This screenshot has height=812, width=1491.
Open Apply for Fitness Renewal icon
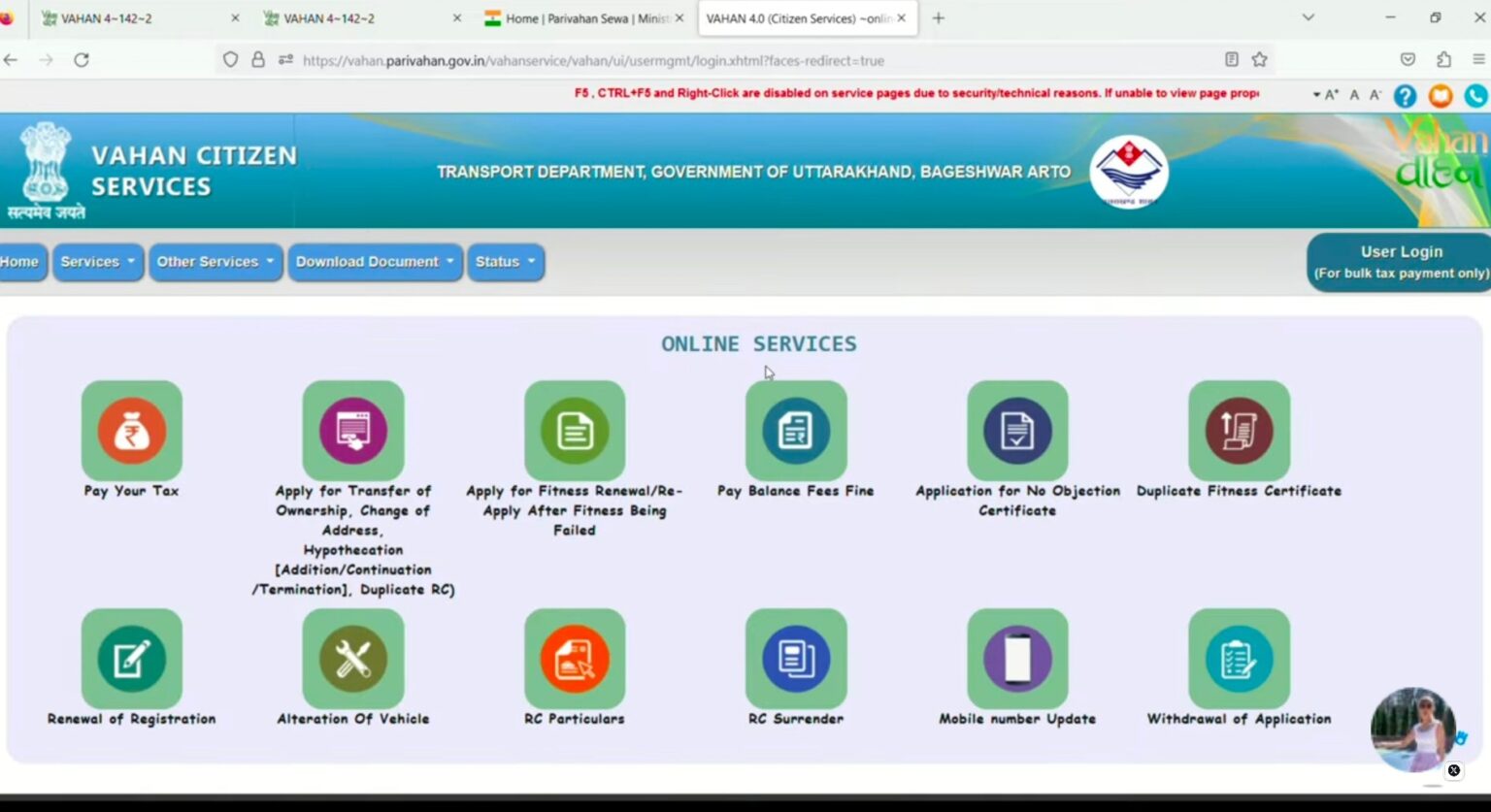[575, 430]
